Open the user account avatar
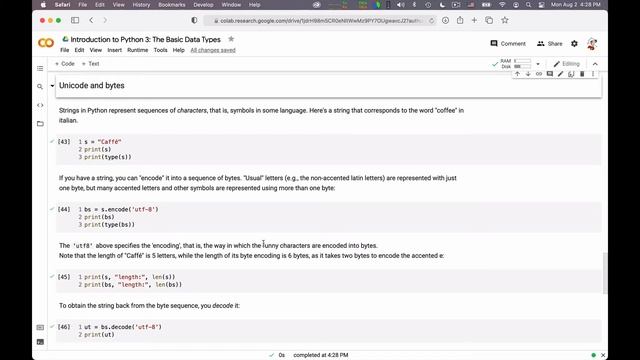This screenshot has width=640, height=360. [592, 44]
